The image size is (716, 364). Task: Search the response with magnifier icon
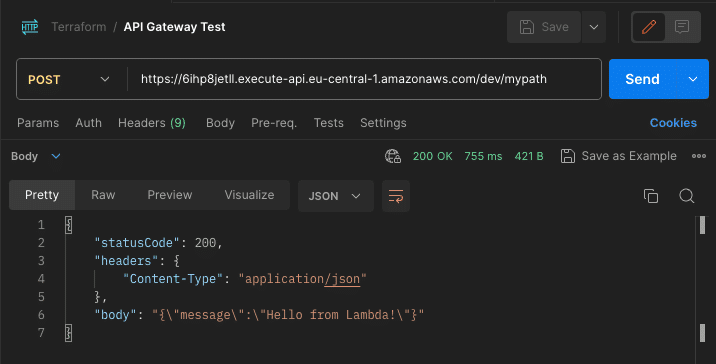(686, 195)
